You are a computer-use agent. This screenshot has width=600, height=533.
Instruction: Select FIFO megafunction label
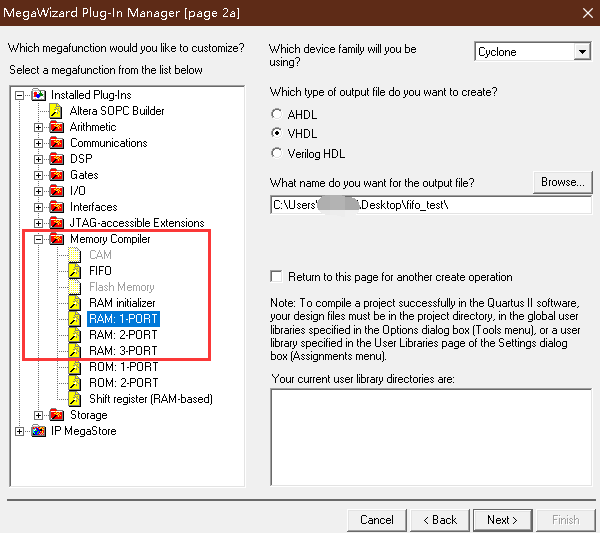[100, 271]
